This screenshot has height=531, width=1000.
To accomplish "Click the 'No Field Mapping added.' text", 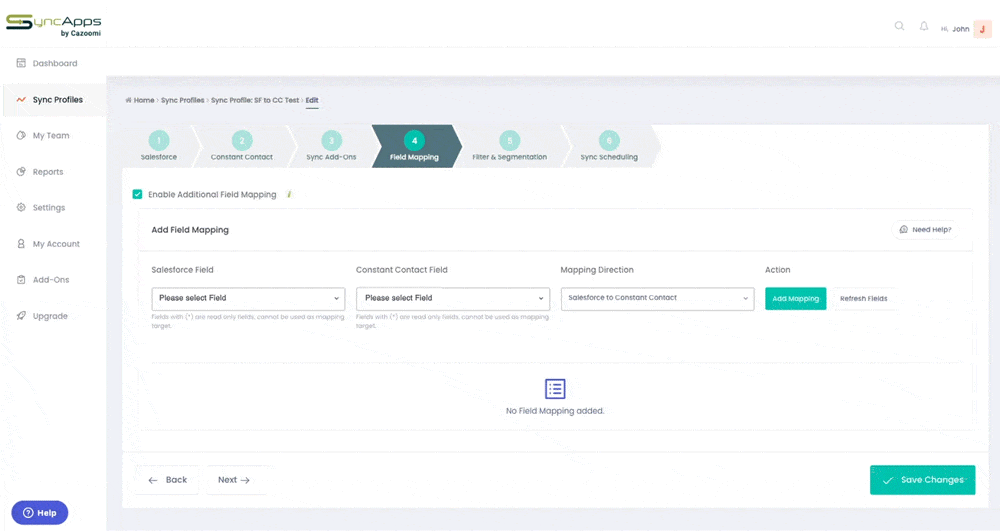I will (x=555, y=411).
